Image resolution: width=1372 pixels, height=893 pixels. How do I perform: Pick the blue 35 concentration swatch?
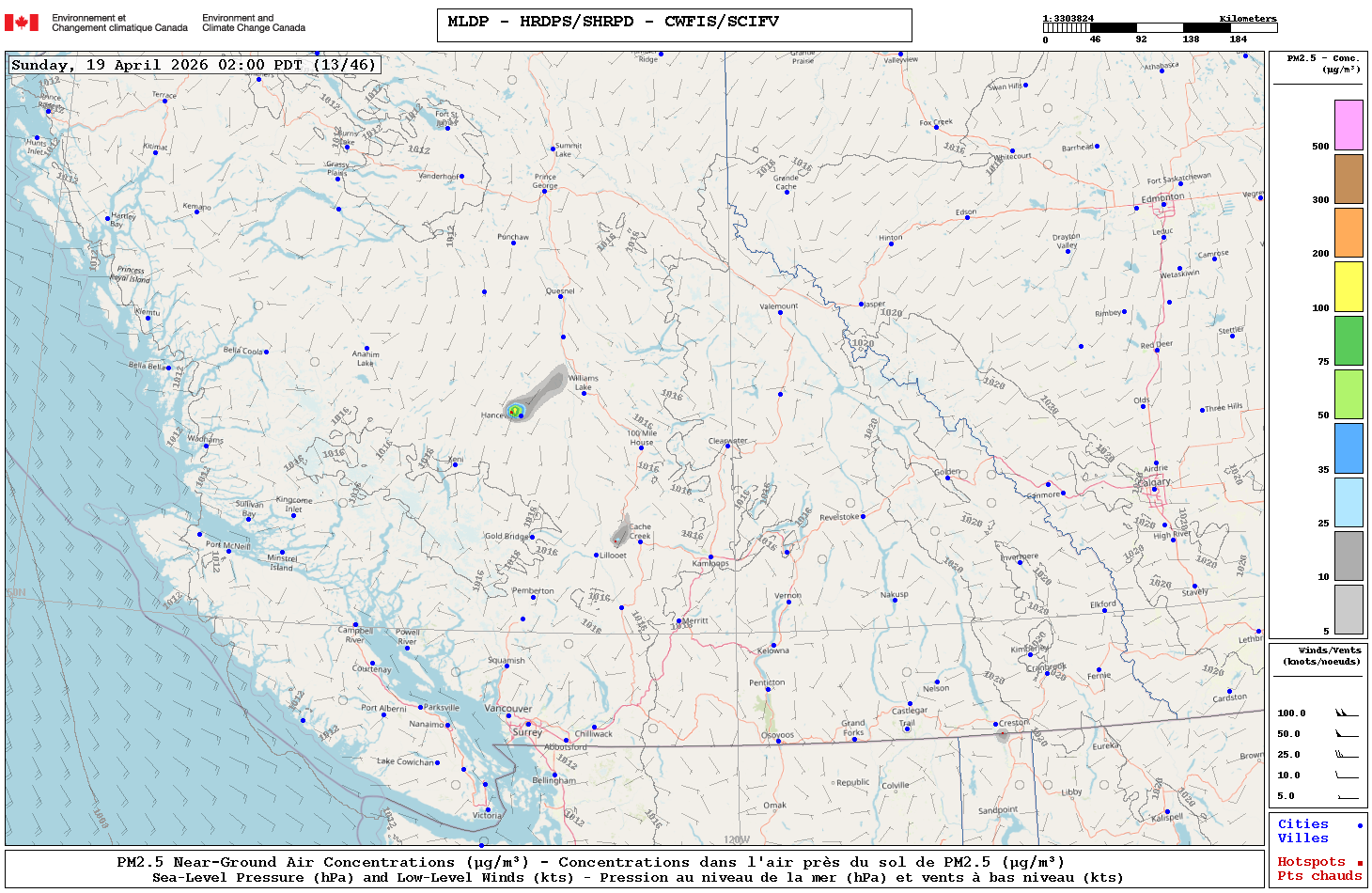(1349, 447)
